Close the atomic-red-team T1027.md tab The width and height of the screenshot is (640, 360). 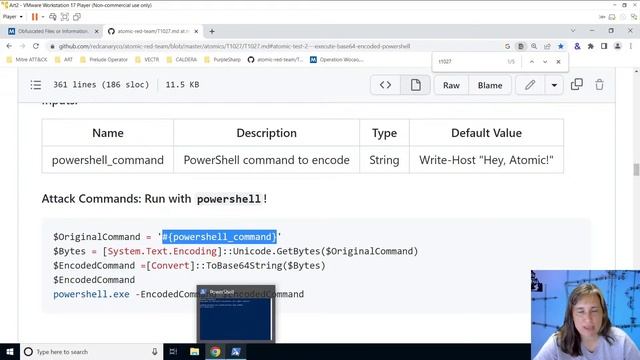(x=196, y=31)
